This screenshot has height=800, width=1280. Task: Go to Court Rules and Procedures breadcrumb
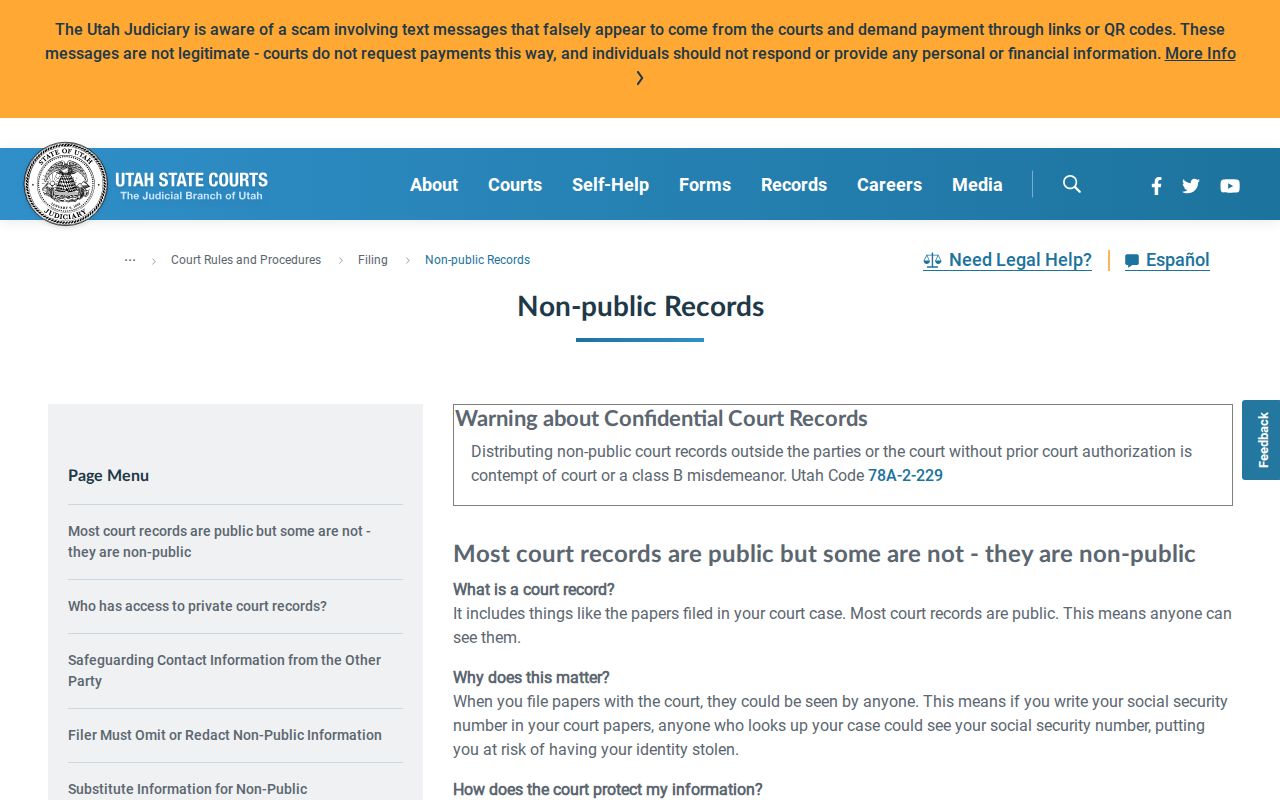(x=246, y=260)
